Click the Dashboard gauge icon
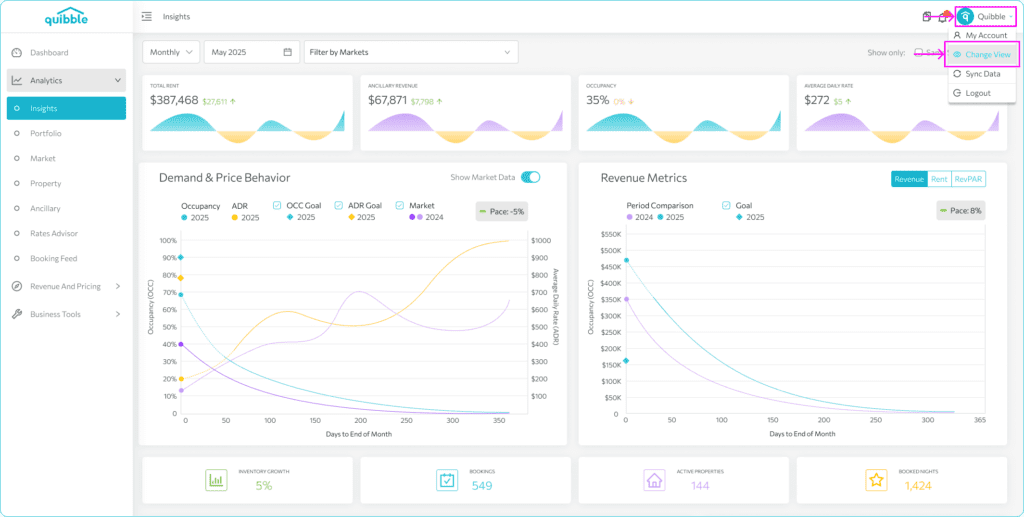1024x517 pixels. coord(17,53)
